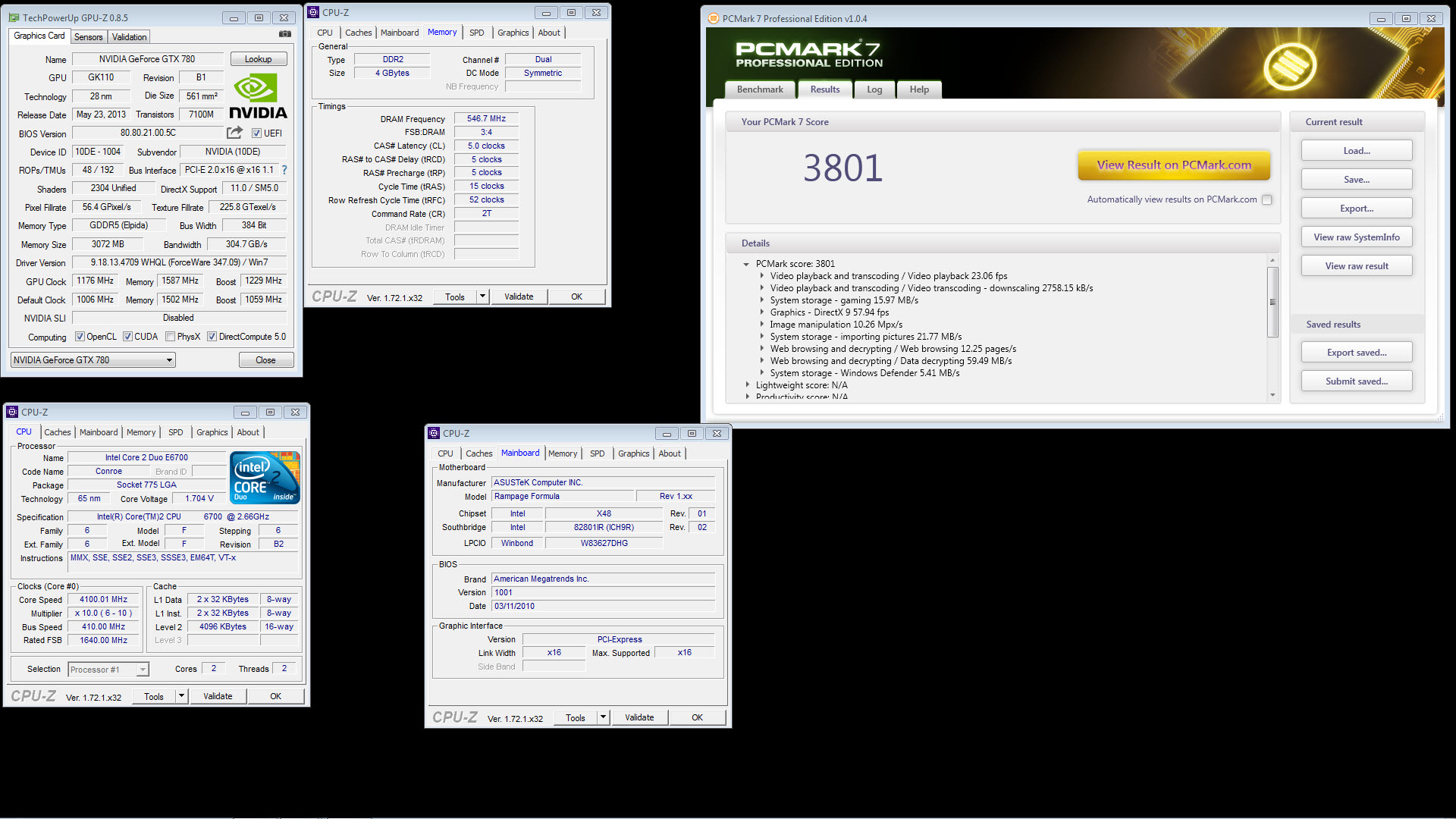1456x819 pixels.
Task: Toggle the CUDA computing checkbox
Action: coord(128,337)
